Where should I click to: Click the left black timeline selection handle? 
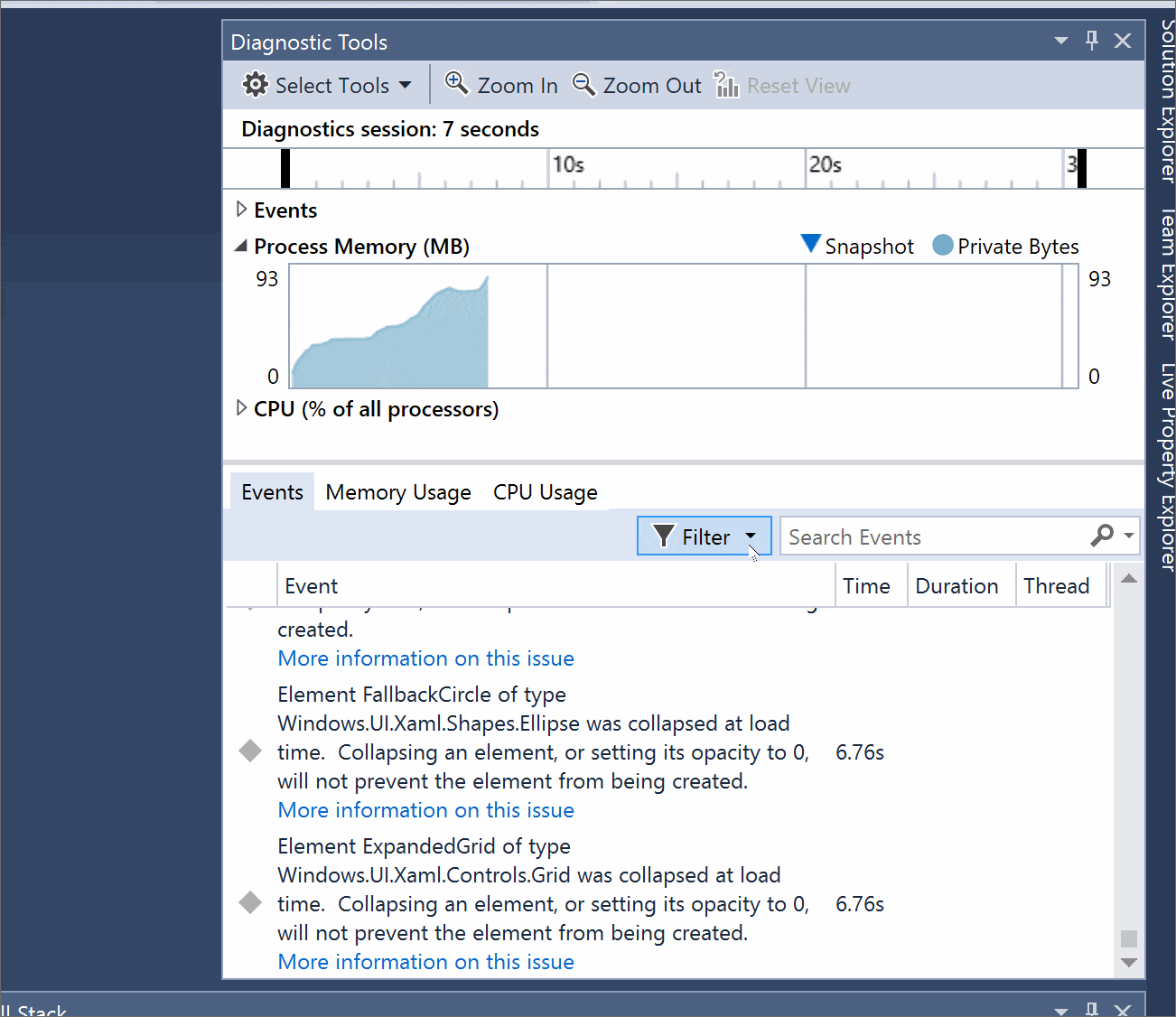click(285, 168)
